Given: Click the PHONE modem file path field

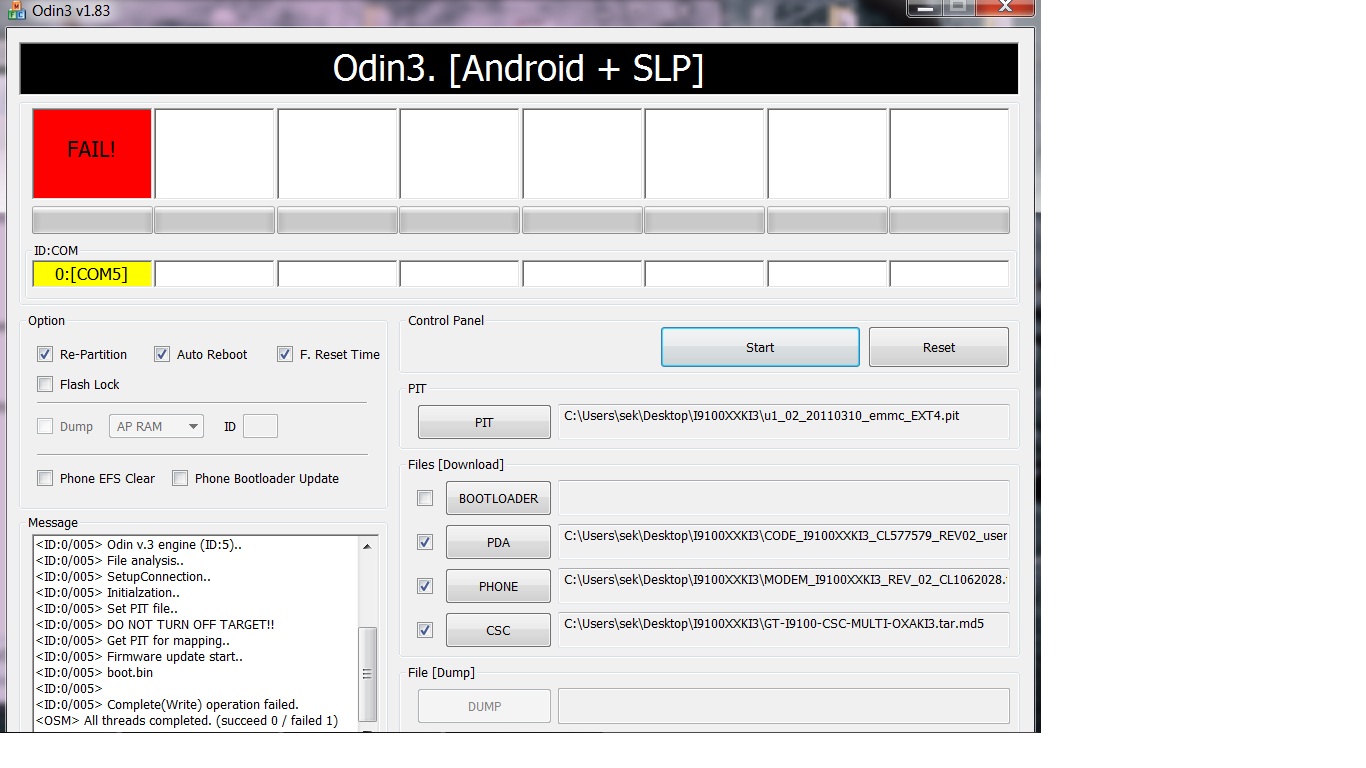Looking at the screenshot, I should (x=784, y=585).
